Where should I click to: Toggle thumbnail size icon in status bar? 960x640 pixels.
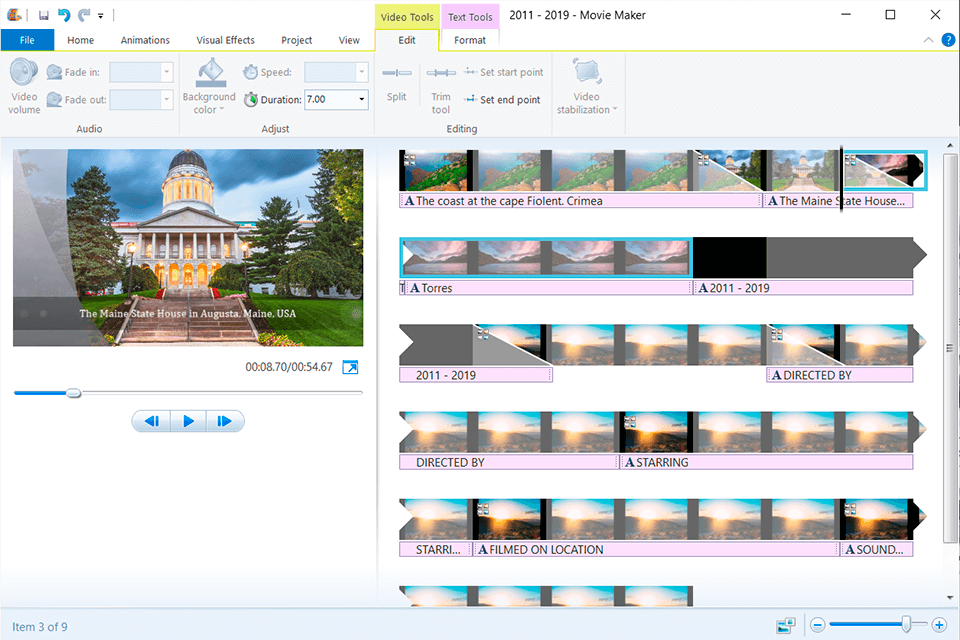(786, 625)
